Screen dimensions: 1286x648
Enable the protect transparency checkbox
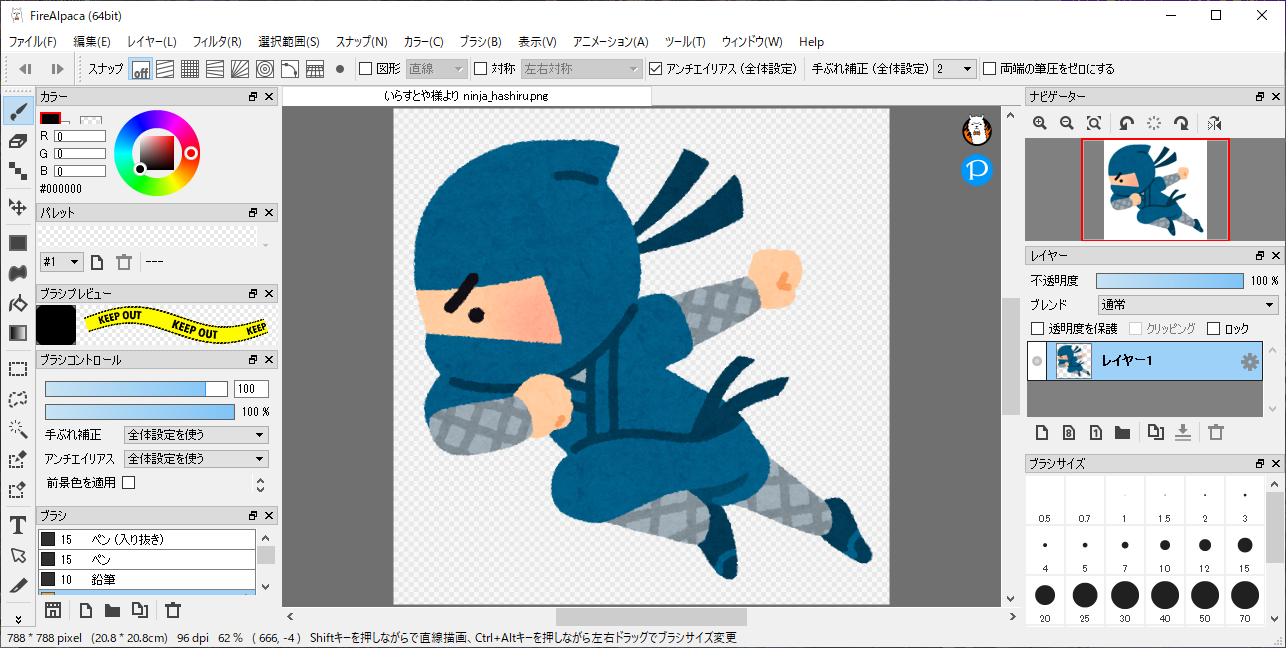pos(1038,329)
